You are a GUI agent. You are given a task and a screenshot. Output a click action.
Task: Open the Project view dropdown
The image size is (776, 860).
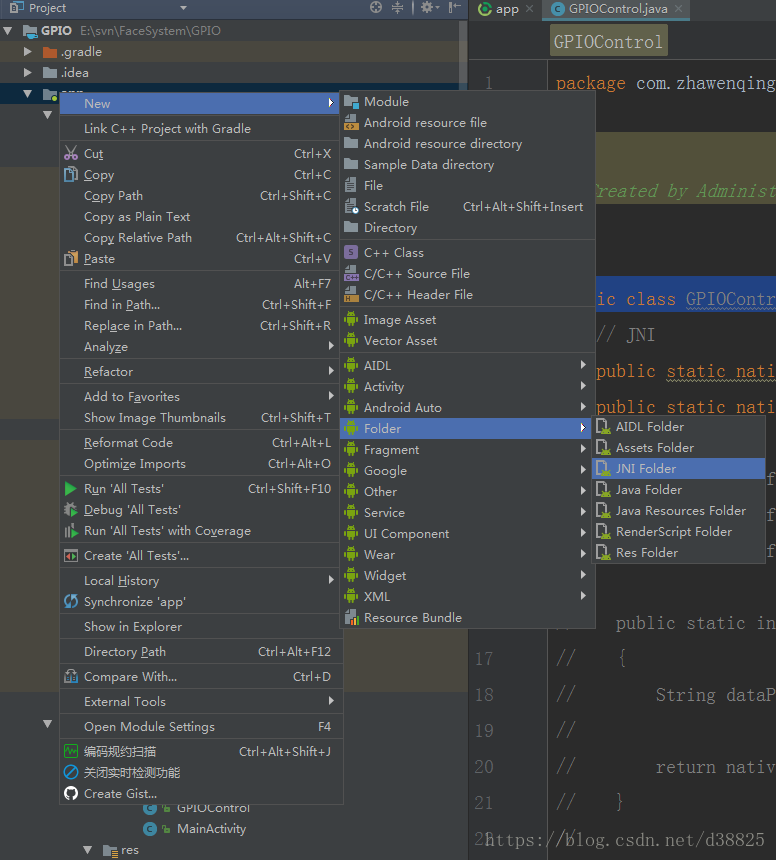(x=183, y=8)
